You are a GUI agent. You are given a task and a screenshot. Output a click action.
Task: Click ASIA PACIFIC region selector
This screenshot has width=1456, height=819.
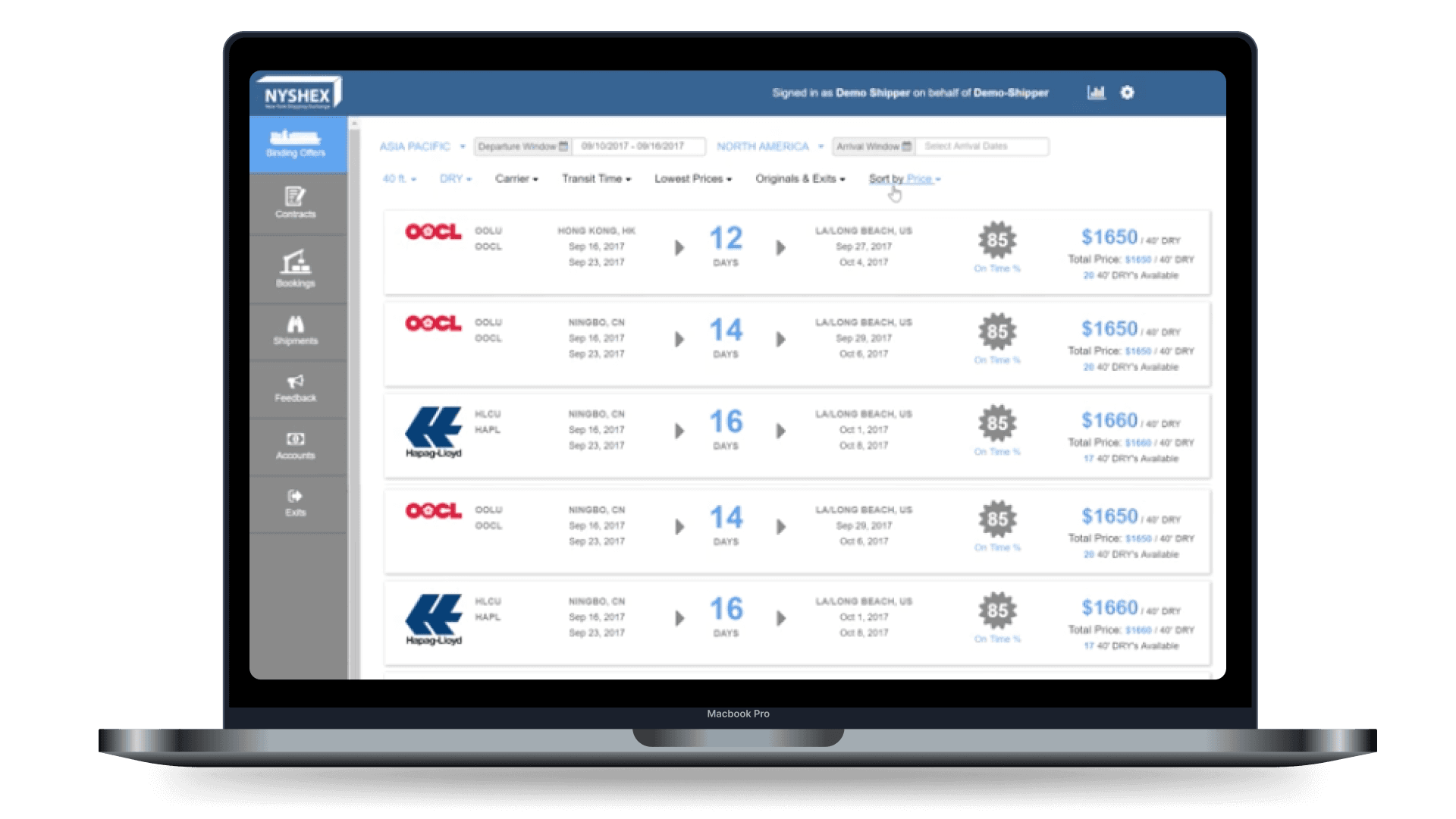[419, 146]
